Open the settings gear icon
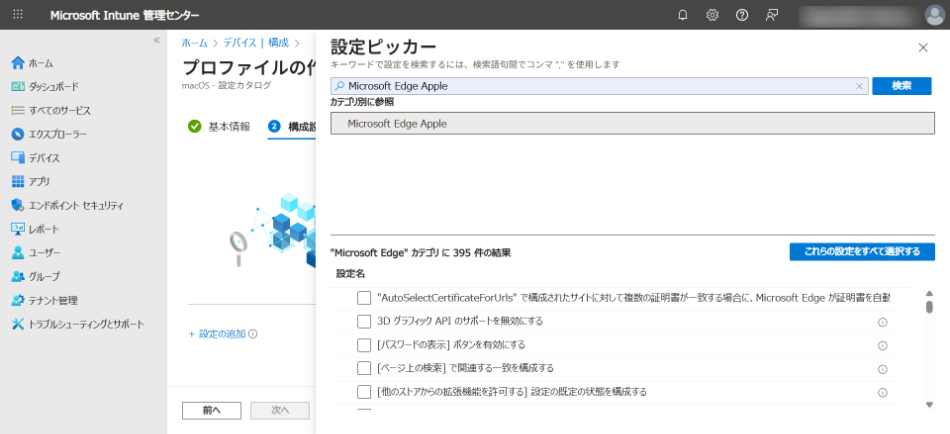The width and height of the screenshot is (950, 434). click(712, 15)
